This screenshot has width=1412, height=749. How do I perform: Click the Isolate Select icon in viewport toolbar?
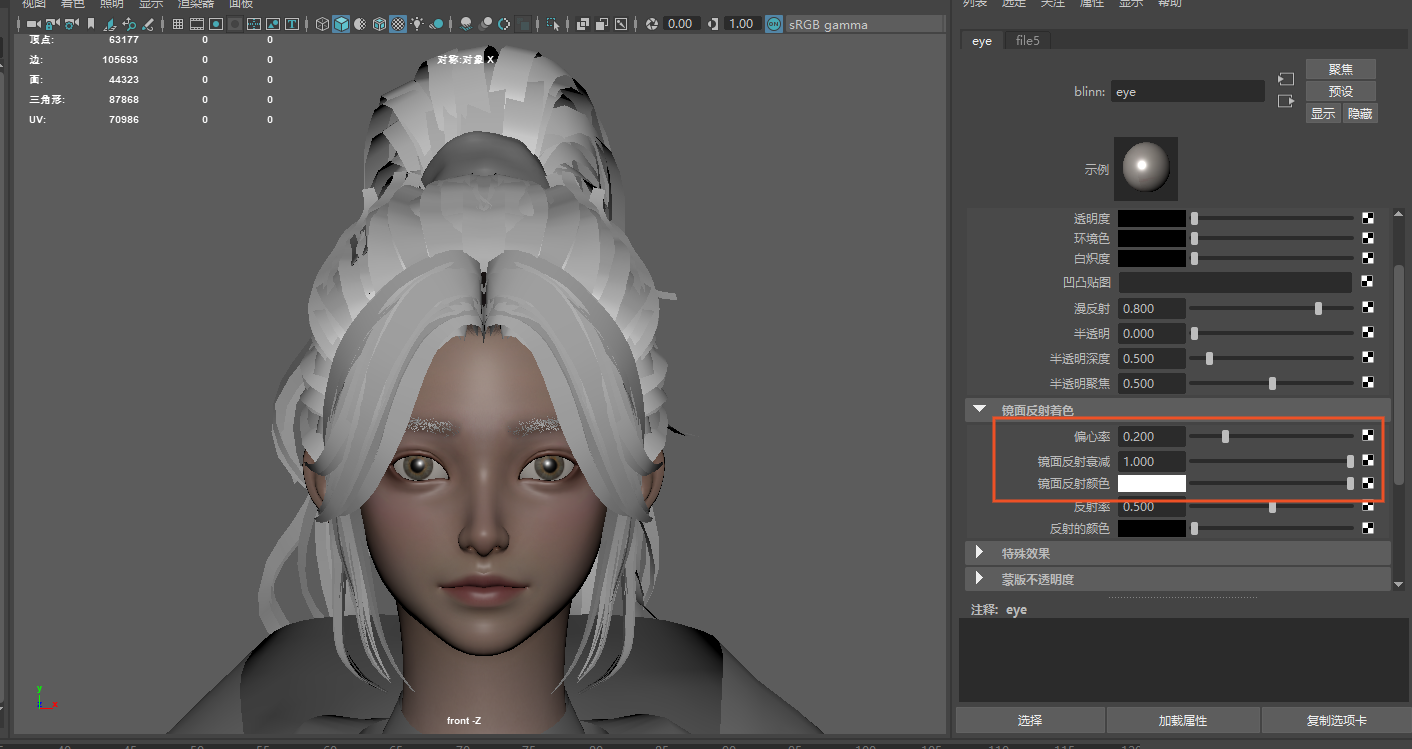coord(554,24)
